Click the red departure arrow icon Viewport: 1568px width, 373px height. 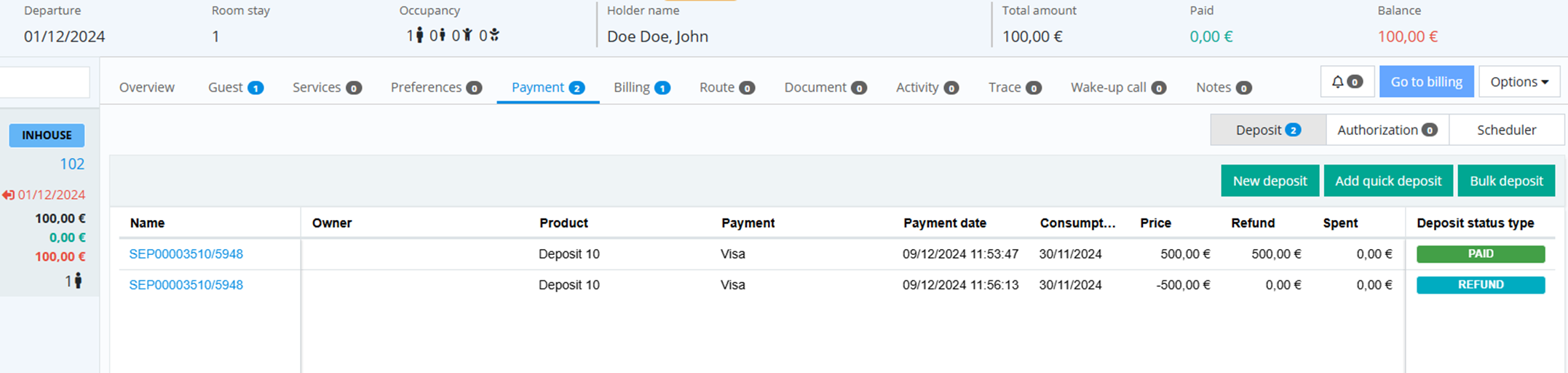click(x=8, y=195)
